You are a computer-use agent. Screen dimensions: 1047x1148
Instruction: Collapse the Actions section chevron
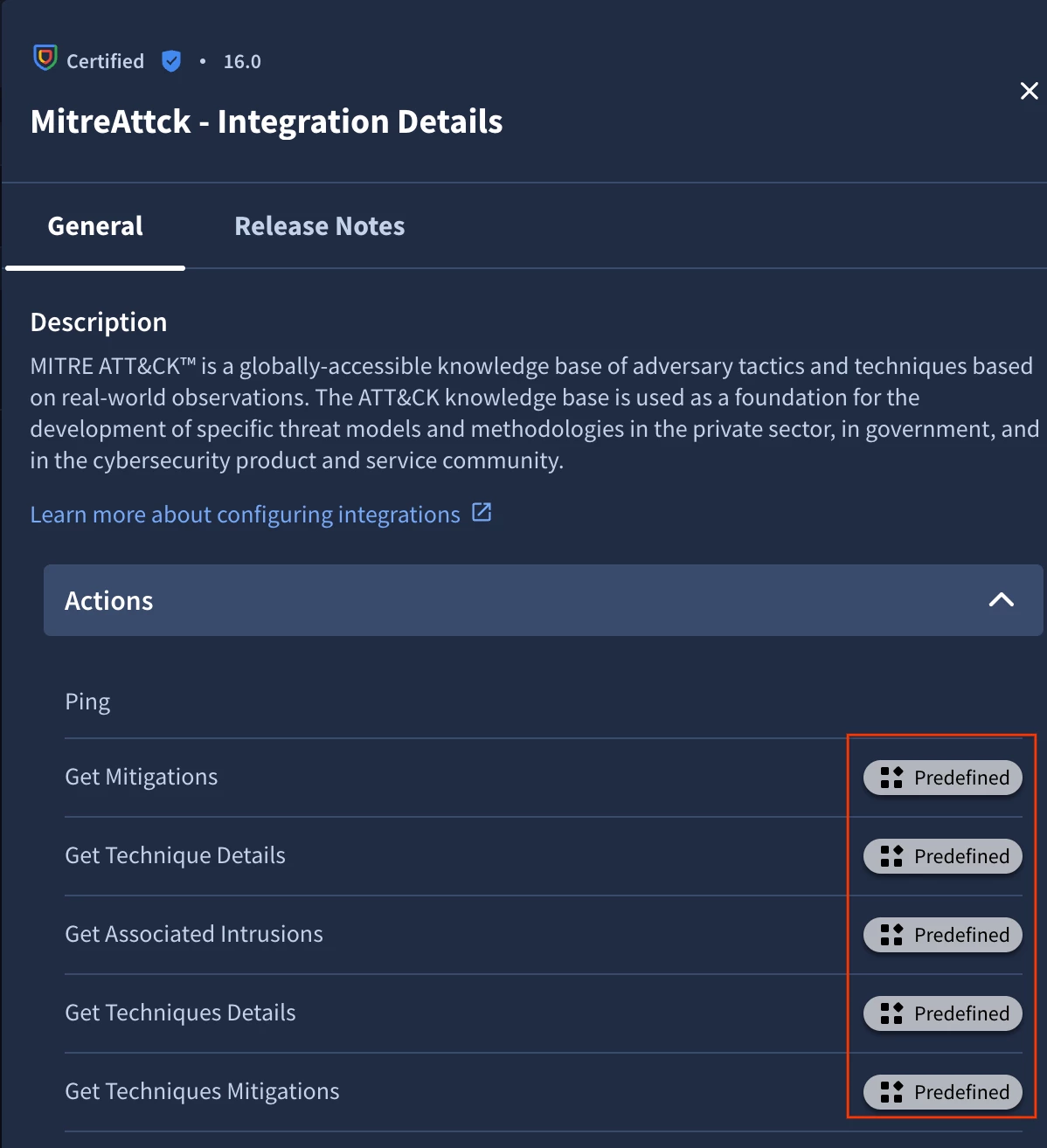tap(1002, 599)
